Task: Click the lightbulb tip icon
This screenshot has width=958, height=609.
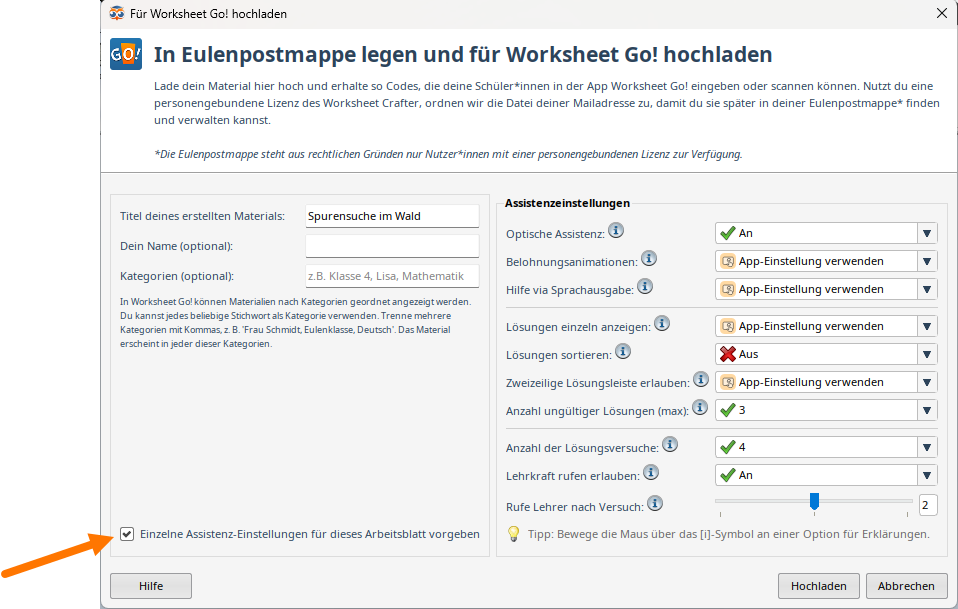Action: coord(514,534)
